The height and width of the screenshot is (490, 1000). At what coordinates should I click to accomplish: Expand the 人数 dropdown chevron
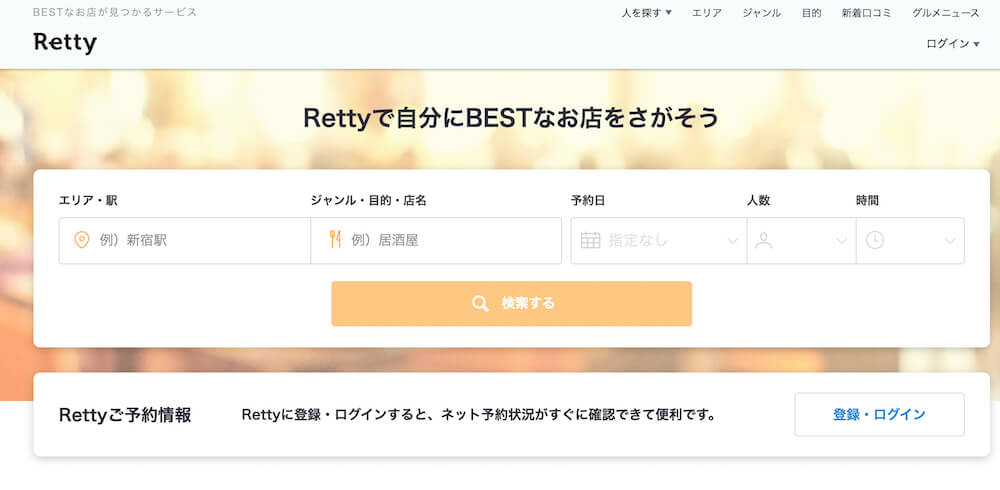[x=842, y=241]
